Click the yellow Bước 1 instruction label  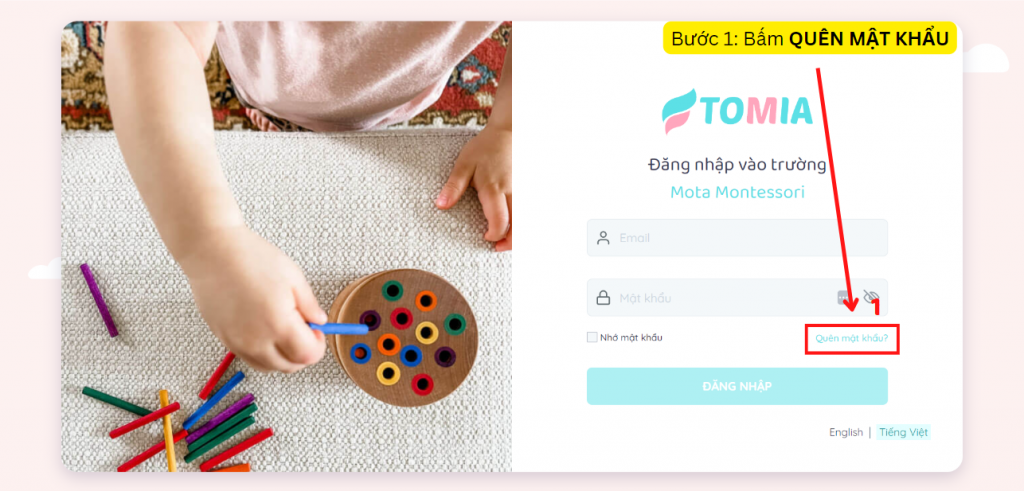[810, 39]
